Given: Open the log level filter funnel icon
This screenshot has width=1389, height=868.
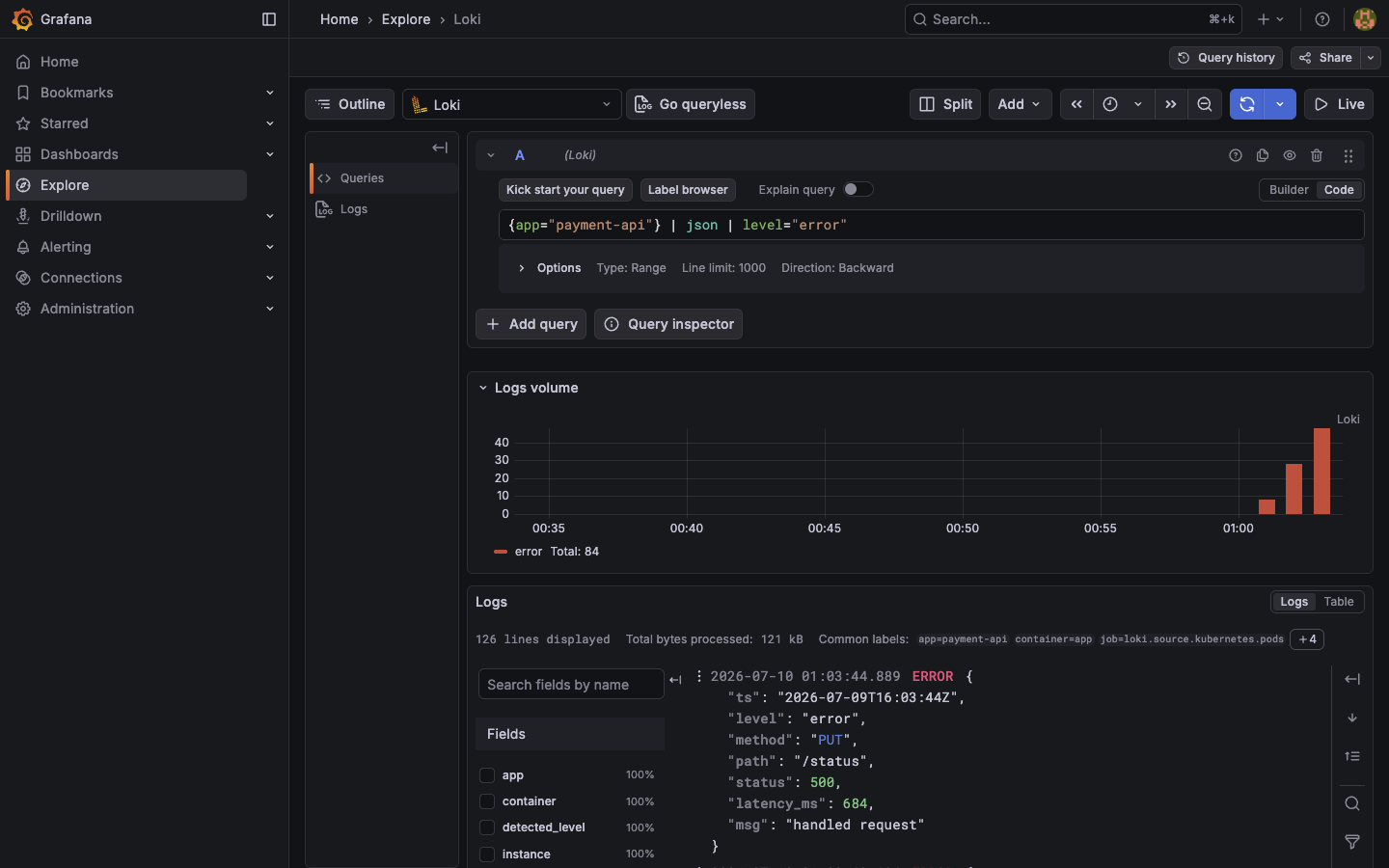Looking at the screenshot, I should point(1352,842).
